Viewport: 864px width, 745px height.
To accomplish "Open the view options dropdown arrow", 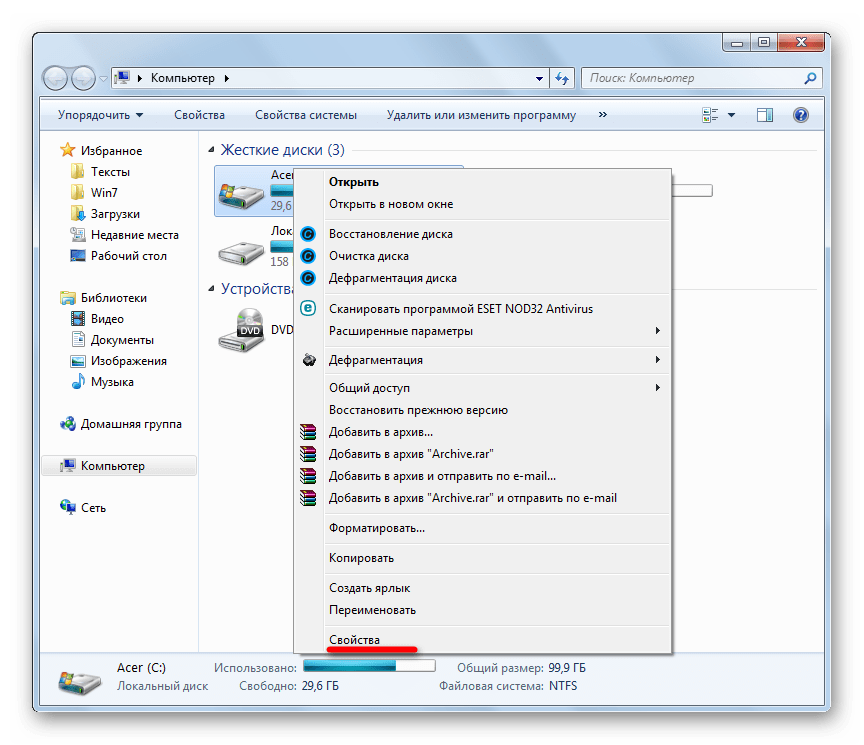I will click(732, 115).
